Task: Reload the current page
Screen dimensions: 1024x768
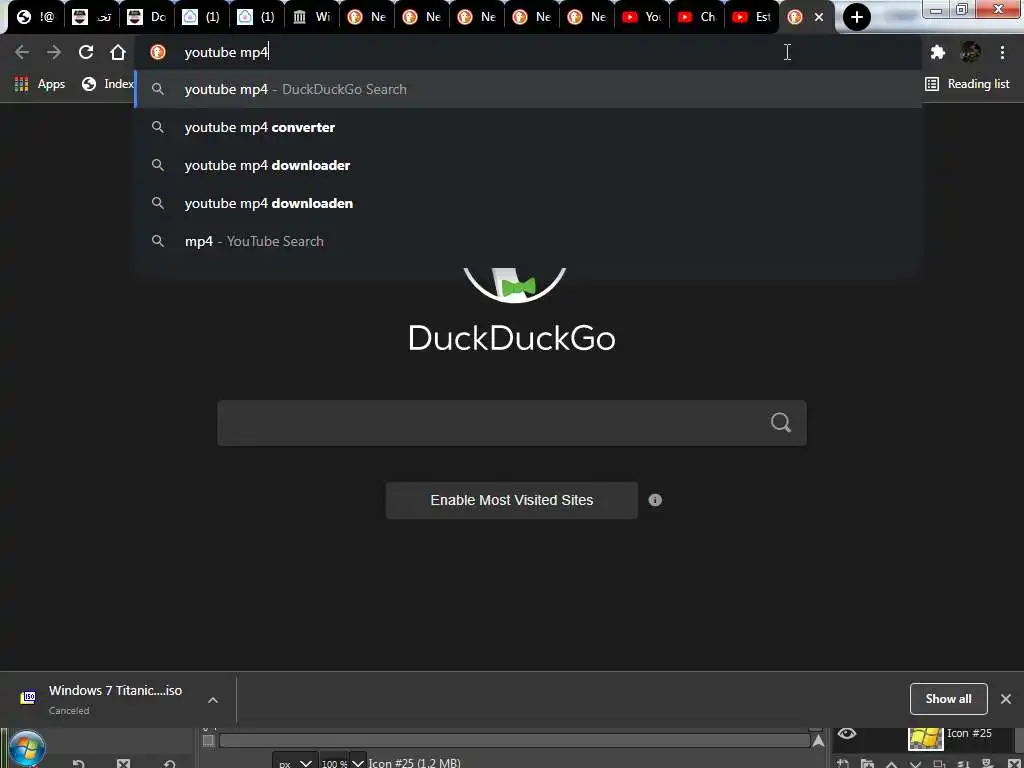Action: click(86, 52)
